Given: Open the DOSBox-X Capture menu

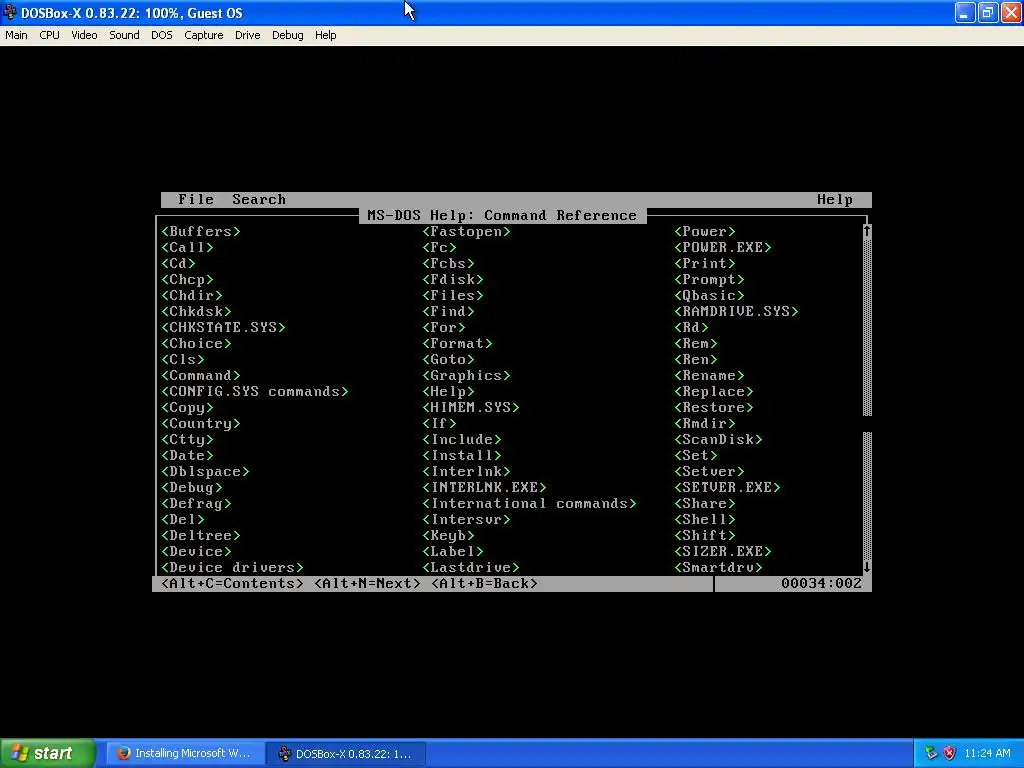Looking at the screenshot, I should (x=204, y=35).
